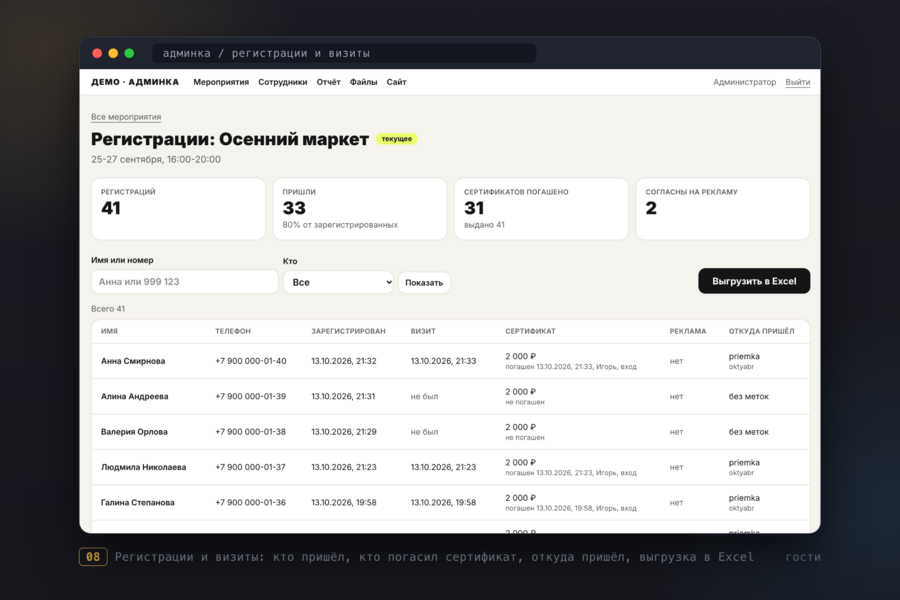The height and width of the screenshot is (600, 900).
Task: Click the Всего 41 count label
Action: point(108,309)
